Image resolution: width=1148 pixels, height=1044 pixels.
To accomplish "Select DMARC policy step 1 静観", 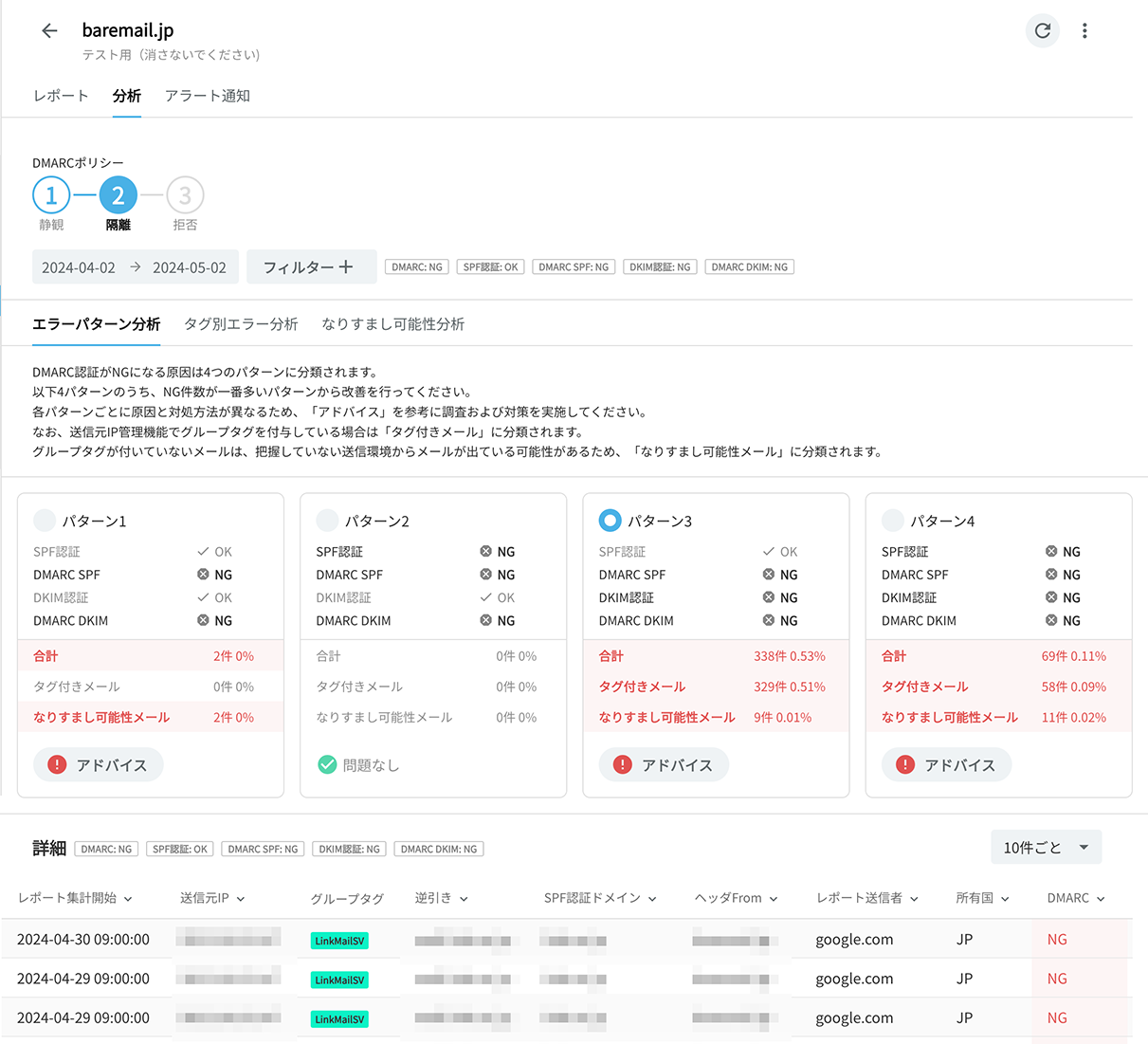I will pyautogui.click(x=51, y=195).
